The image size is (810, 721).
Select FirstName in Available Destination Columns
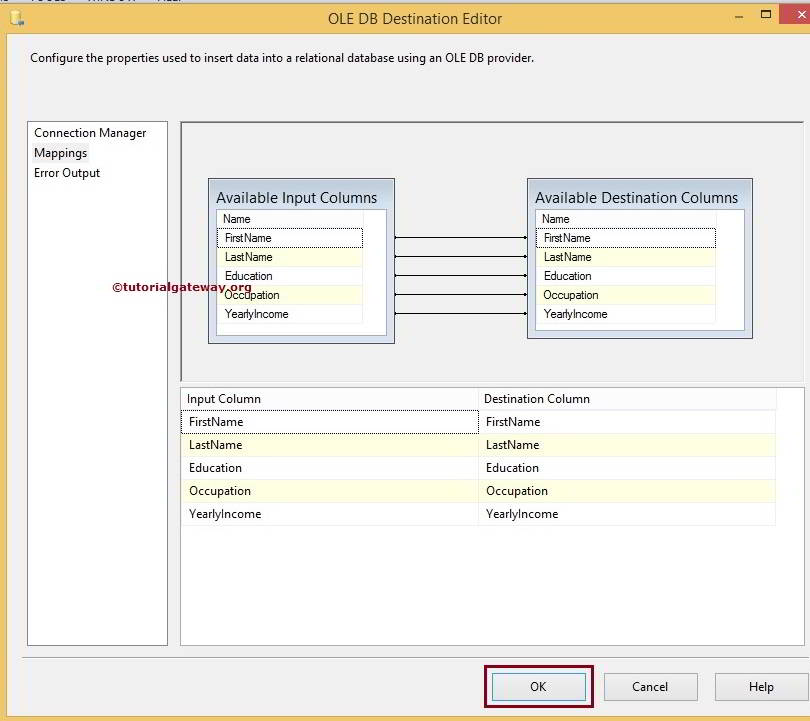point(626,237)
